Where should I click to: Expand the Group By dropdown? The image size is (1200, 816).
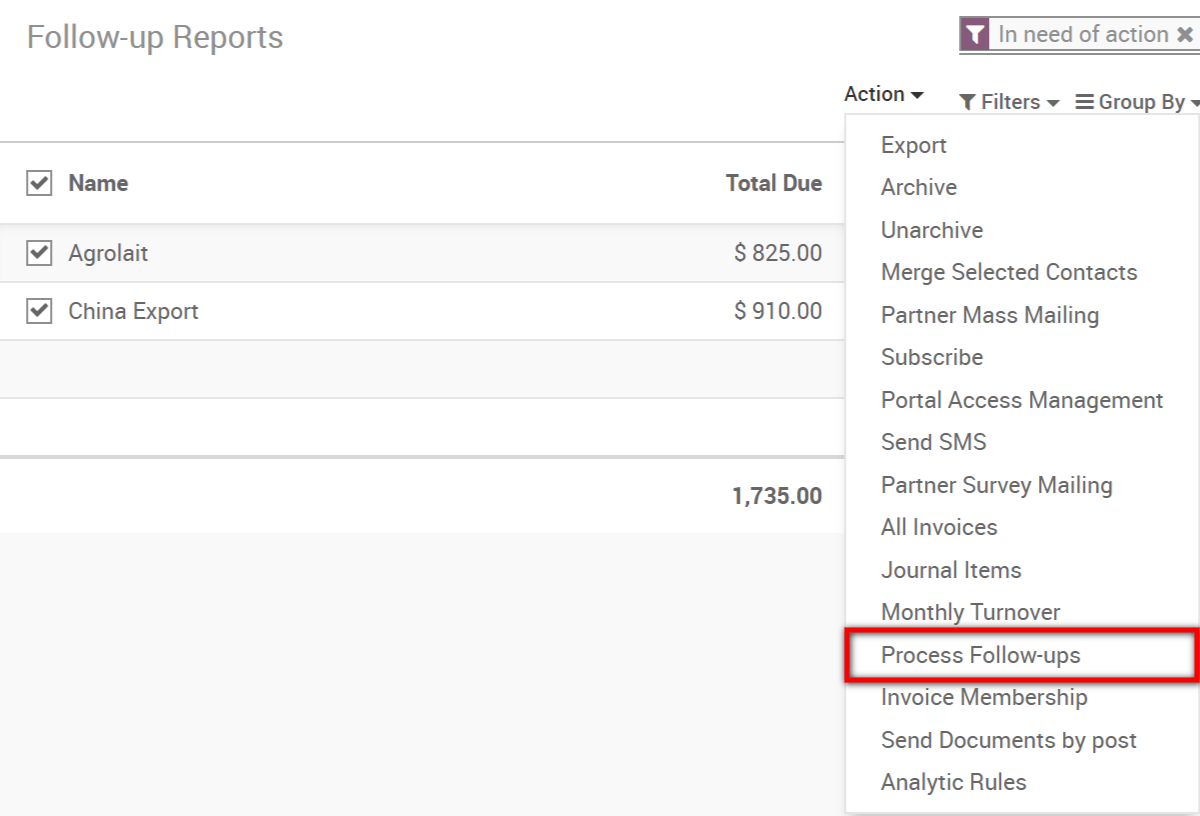point(1136,101)
